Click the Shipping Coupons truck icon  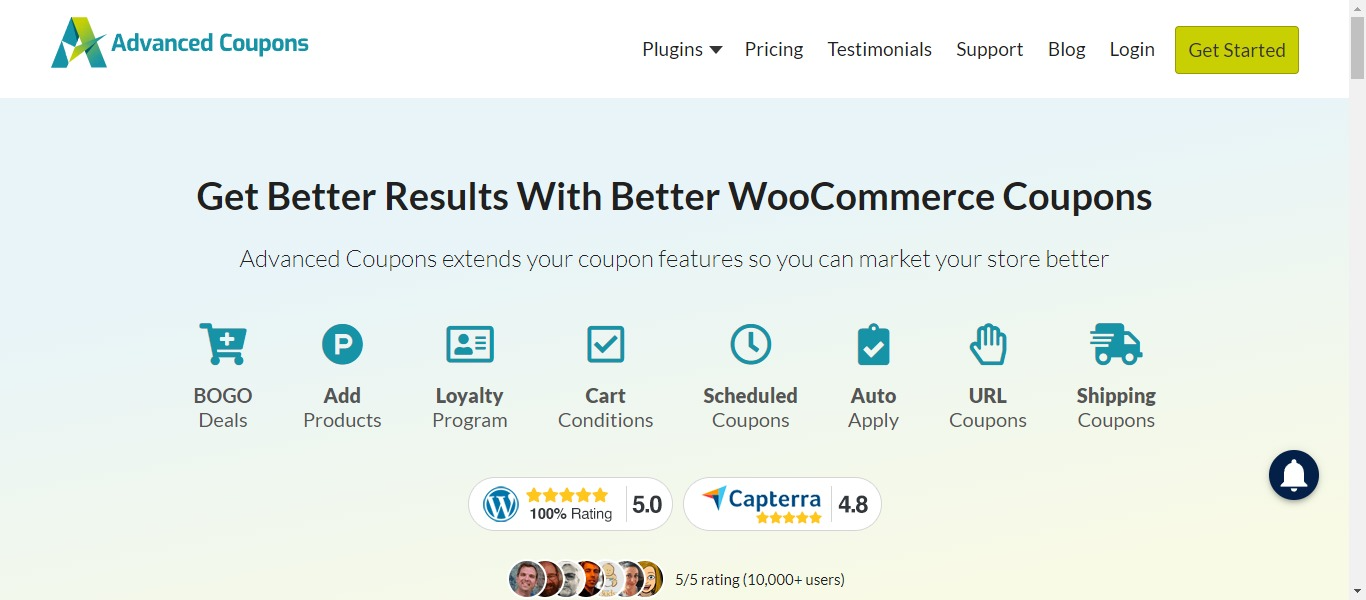pyautogui.click(x=1116, y=344)
